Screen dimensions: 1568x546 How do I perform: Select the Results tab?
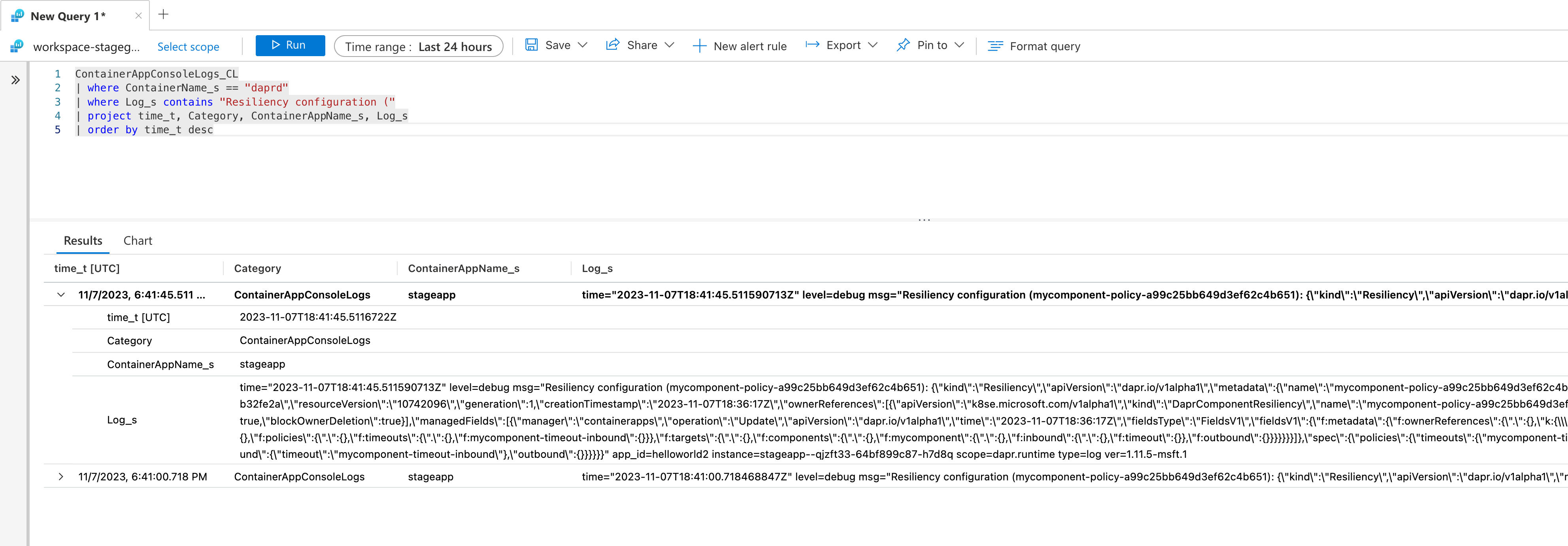coord(83,240)
